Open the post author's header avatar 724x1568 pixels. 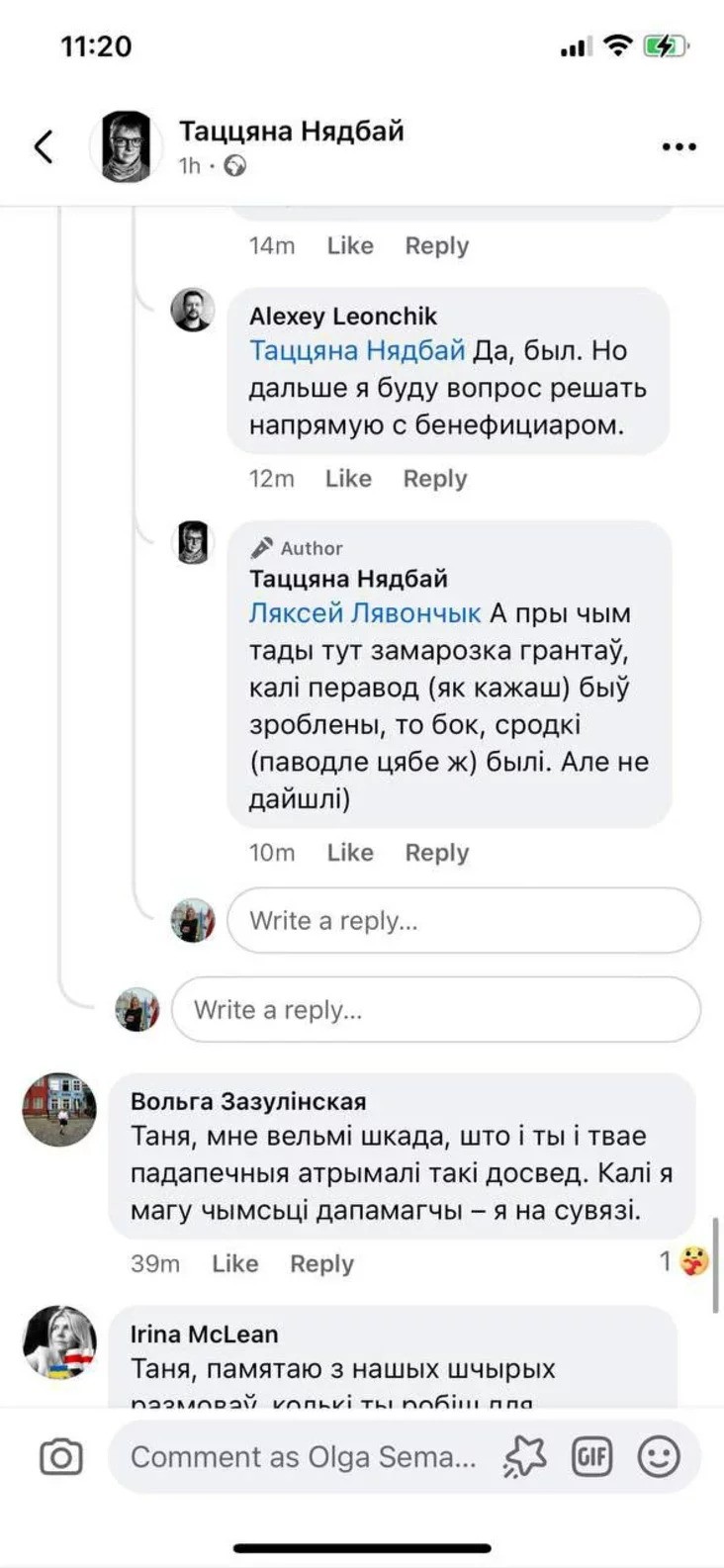point(127,146)
